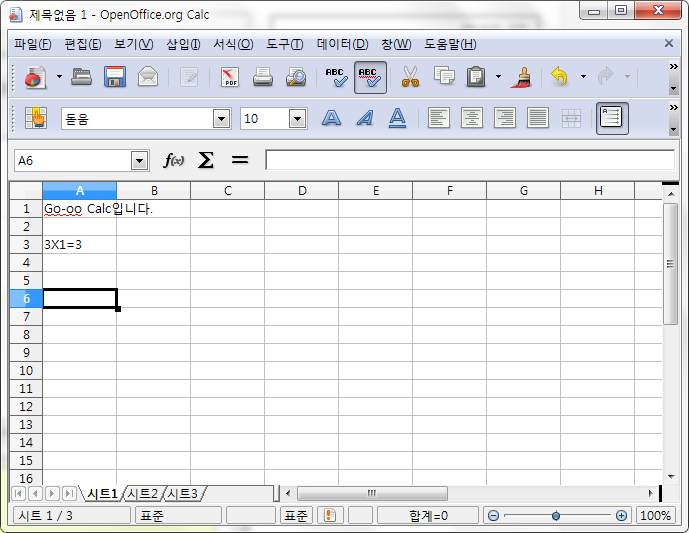The width and height of the screenshot is (689, 533).
Task: Open the 편집(E) menu
Action: point(83,44)
